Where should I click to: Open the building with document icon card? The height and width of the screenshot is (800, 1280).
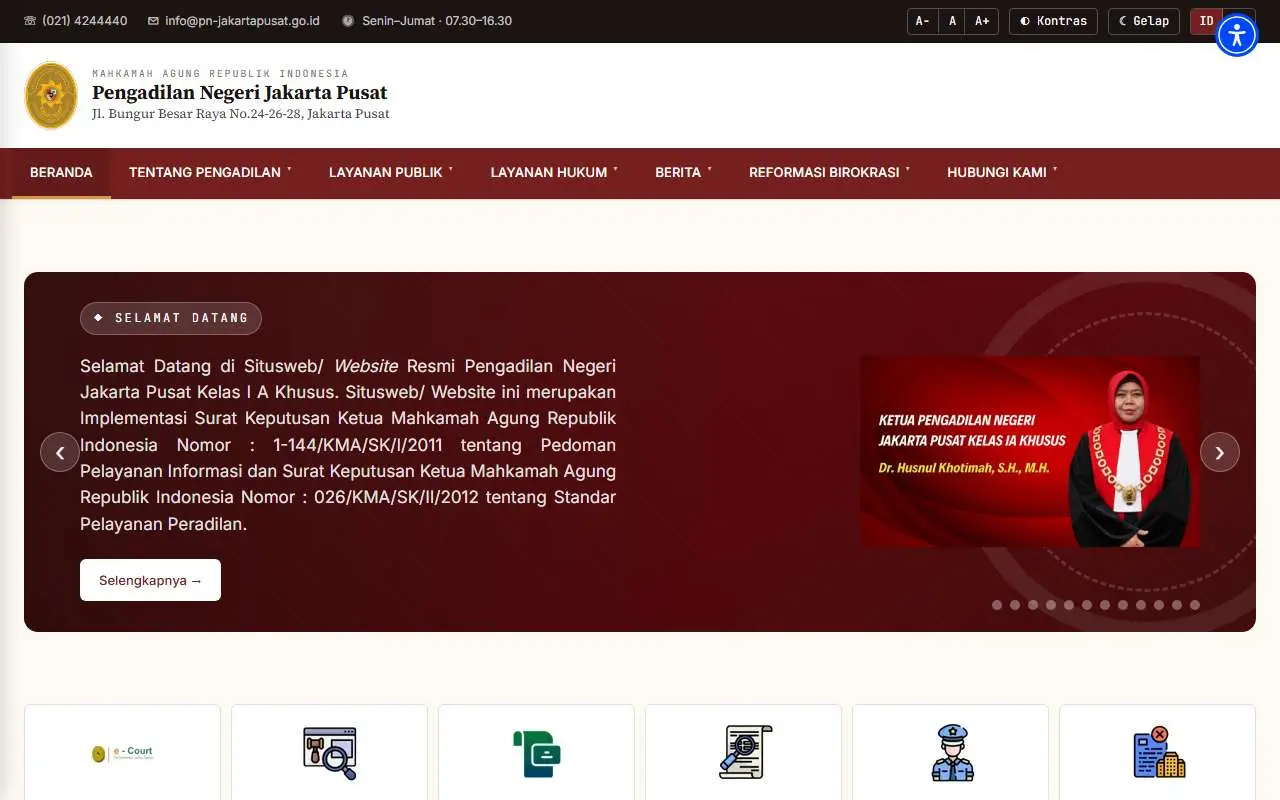coord(1157,752)
